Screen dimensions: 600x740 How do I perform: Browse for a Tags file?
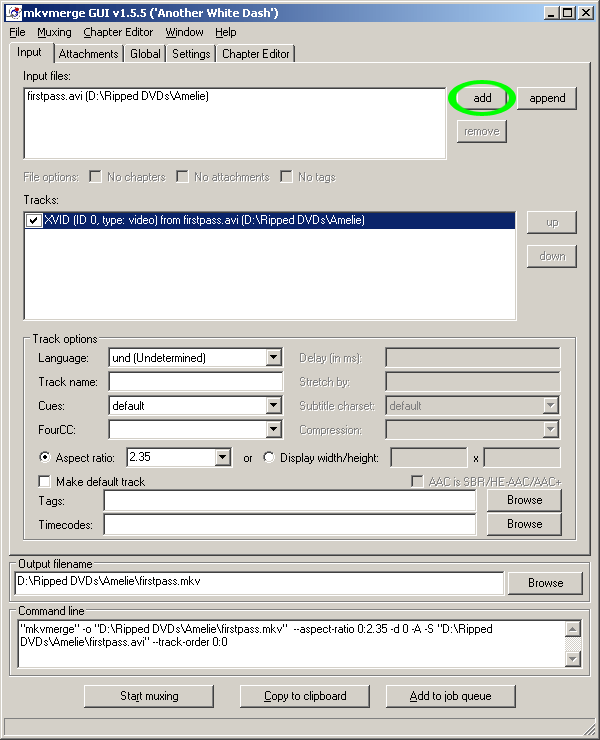coord(524,500)
